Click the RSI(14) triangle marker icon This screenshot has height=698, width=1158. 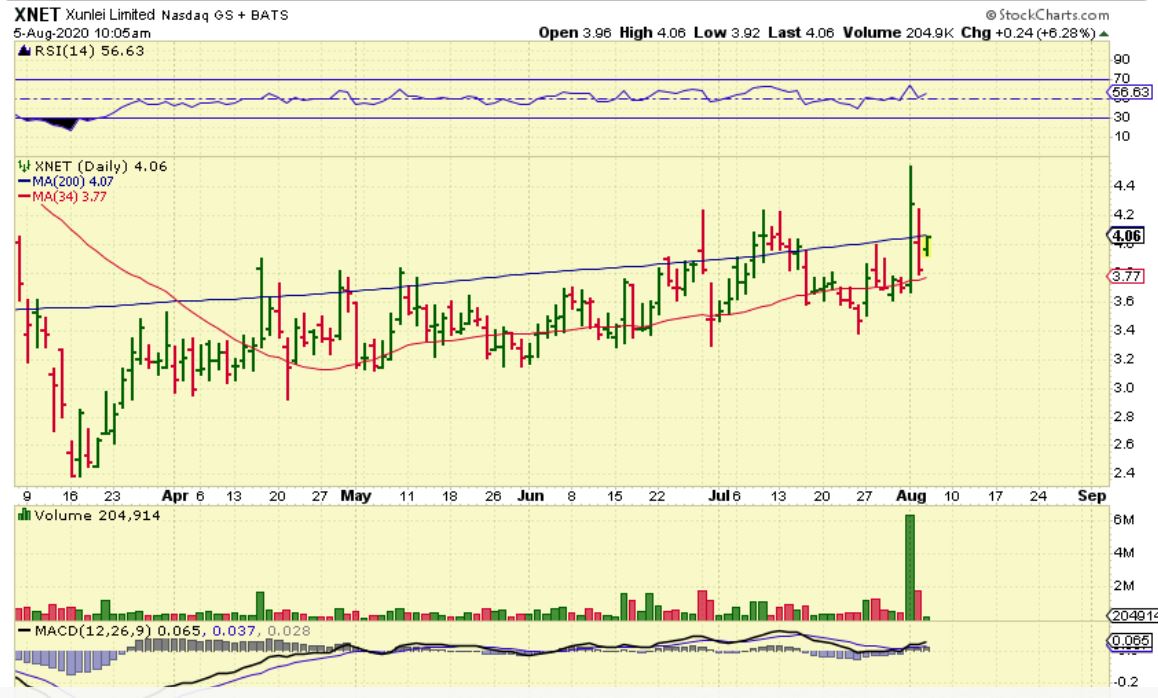tap(23, 50)
